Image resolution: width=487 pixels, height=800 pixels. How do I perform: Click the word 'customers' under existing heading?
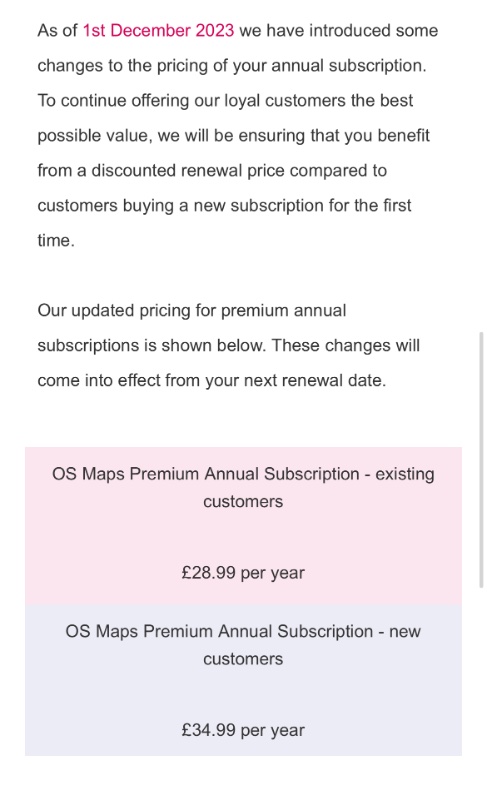coord(243,502)
